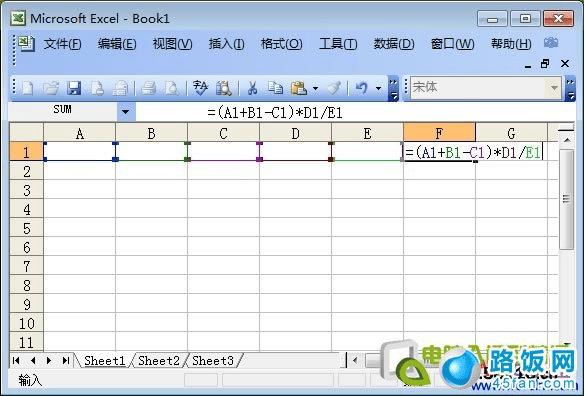Open the 窗口(W) menu
Screen dimensions: 584x396
453,44
